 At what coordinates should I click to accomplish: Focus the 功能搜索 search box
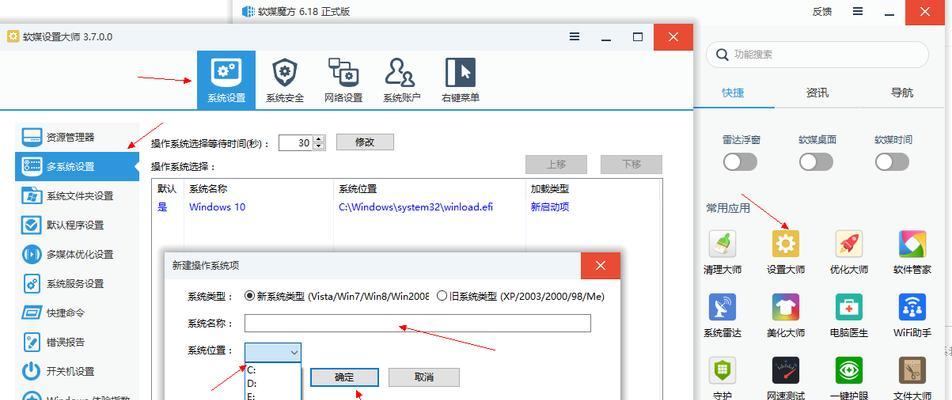tap(817, 55)
